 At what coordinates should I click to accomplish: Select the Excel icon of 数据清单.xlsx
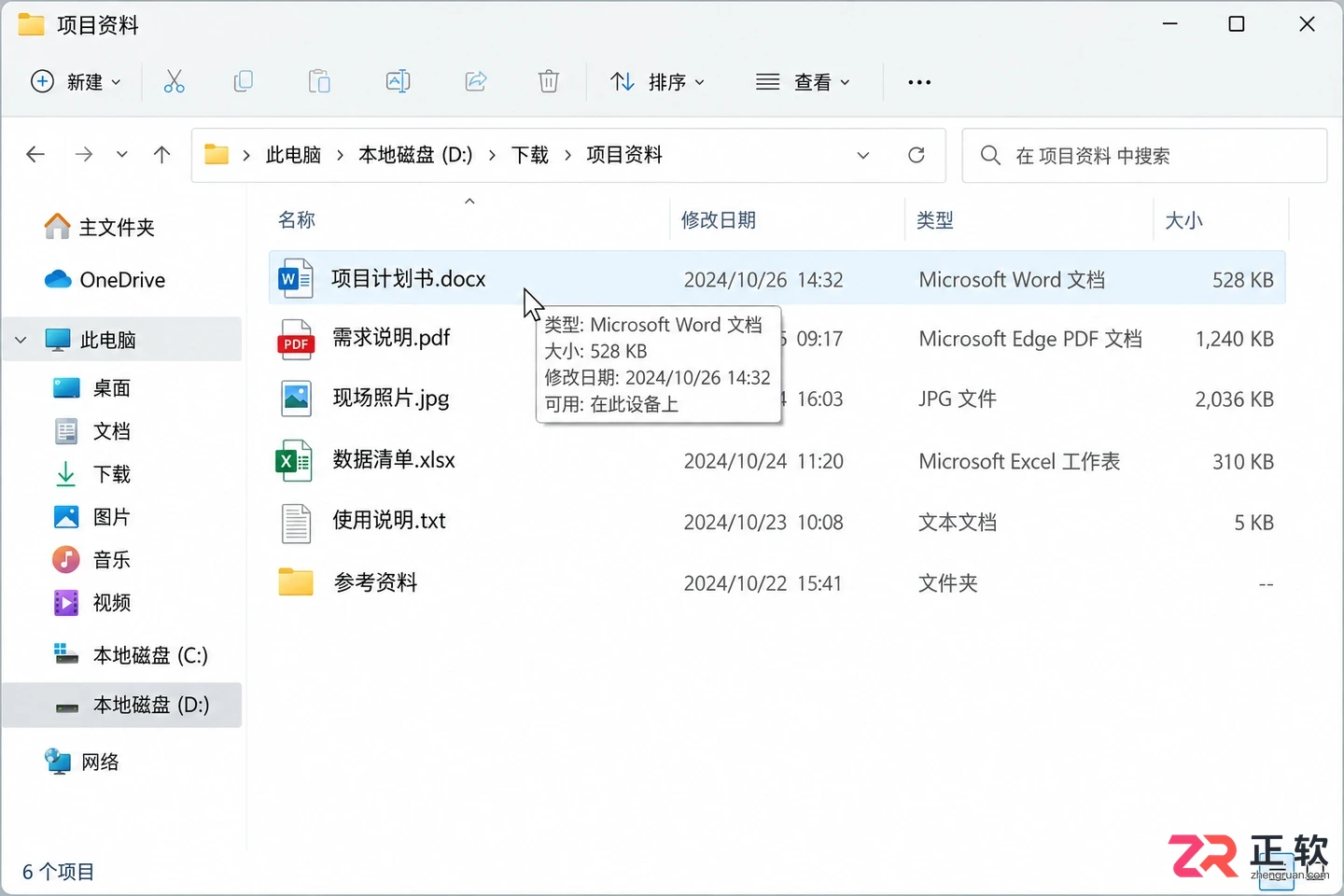click(294, 460)
